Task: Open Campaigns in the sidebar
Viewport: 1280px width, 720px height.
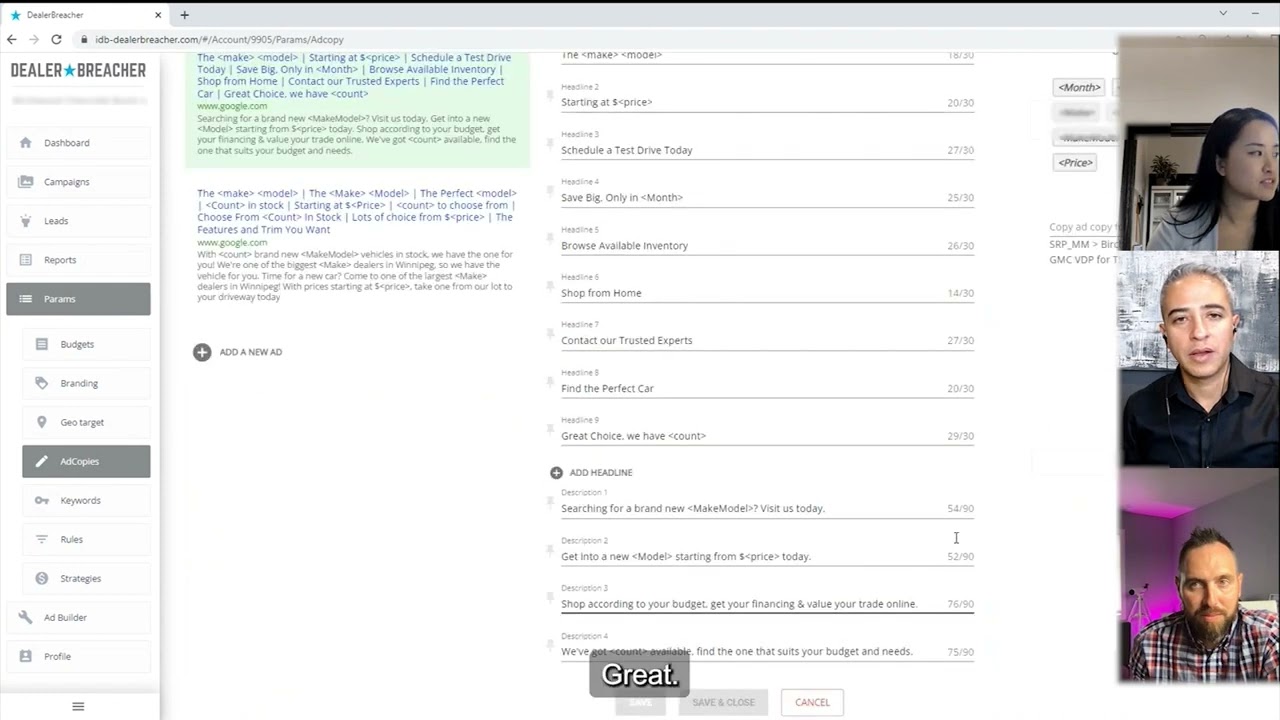Action: coord(78,182)
